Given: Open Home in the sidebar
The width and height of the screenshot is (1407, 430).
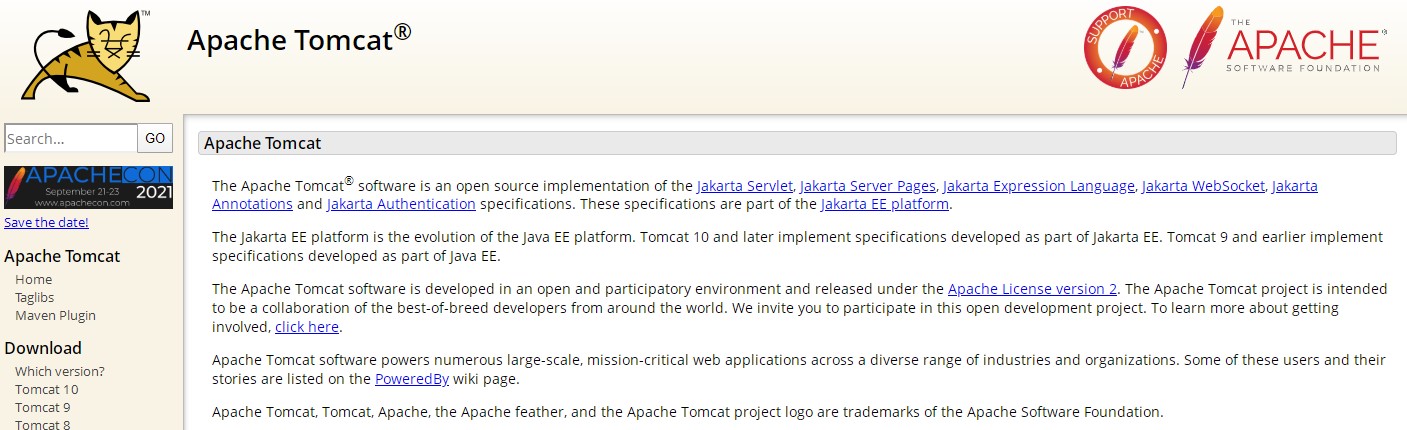Looking at the screenshot, I should [34, 280].
